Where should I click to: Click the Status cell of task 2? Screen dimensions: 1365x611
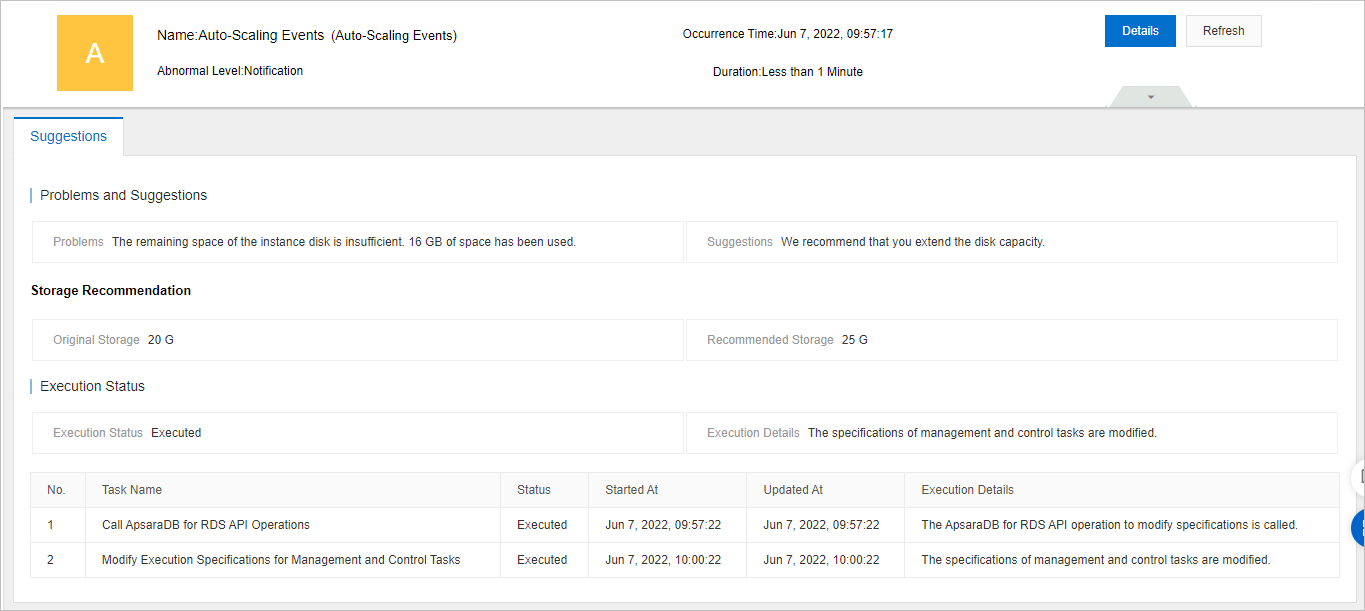542,560
